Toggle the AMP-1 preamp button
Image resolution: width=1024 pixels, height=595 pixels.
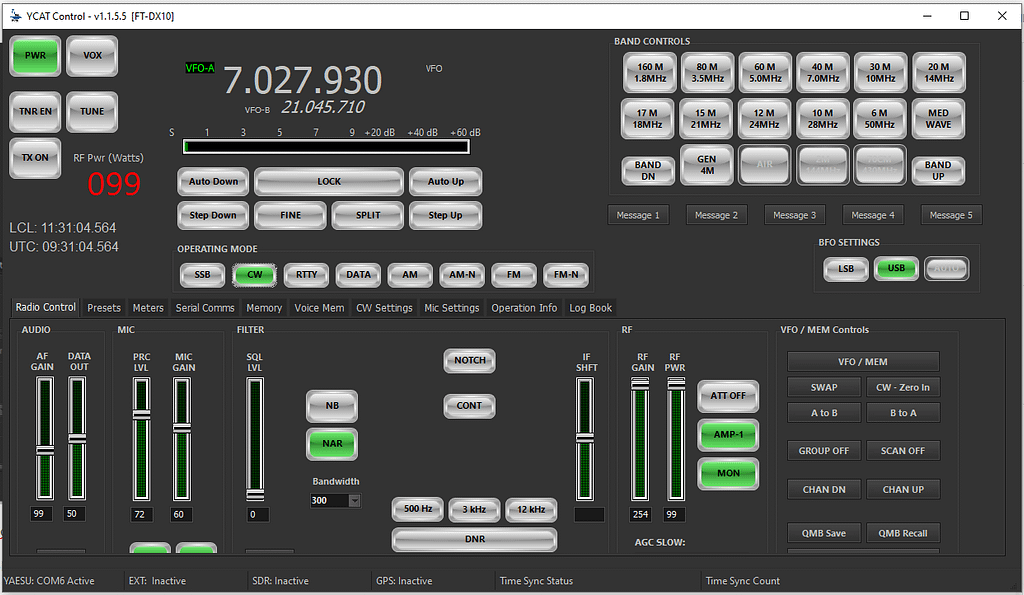pyautogui.click(x=728, y=435)
